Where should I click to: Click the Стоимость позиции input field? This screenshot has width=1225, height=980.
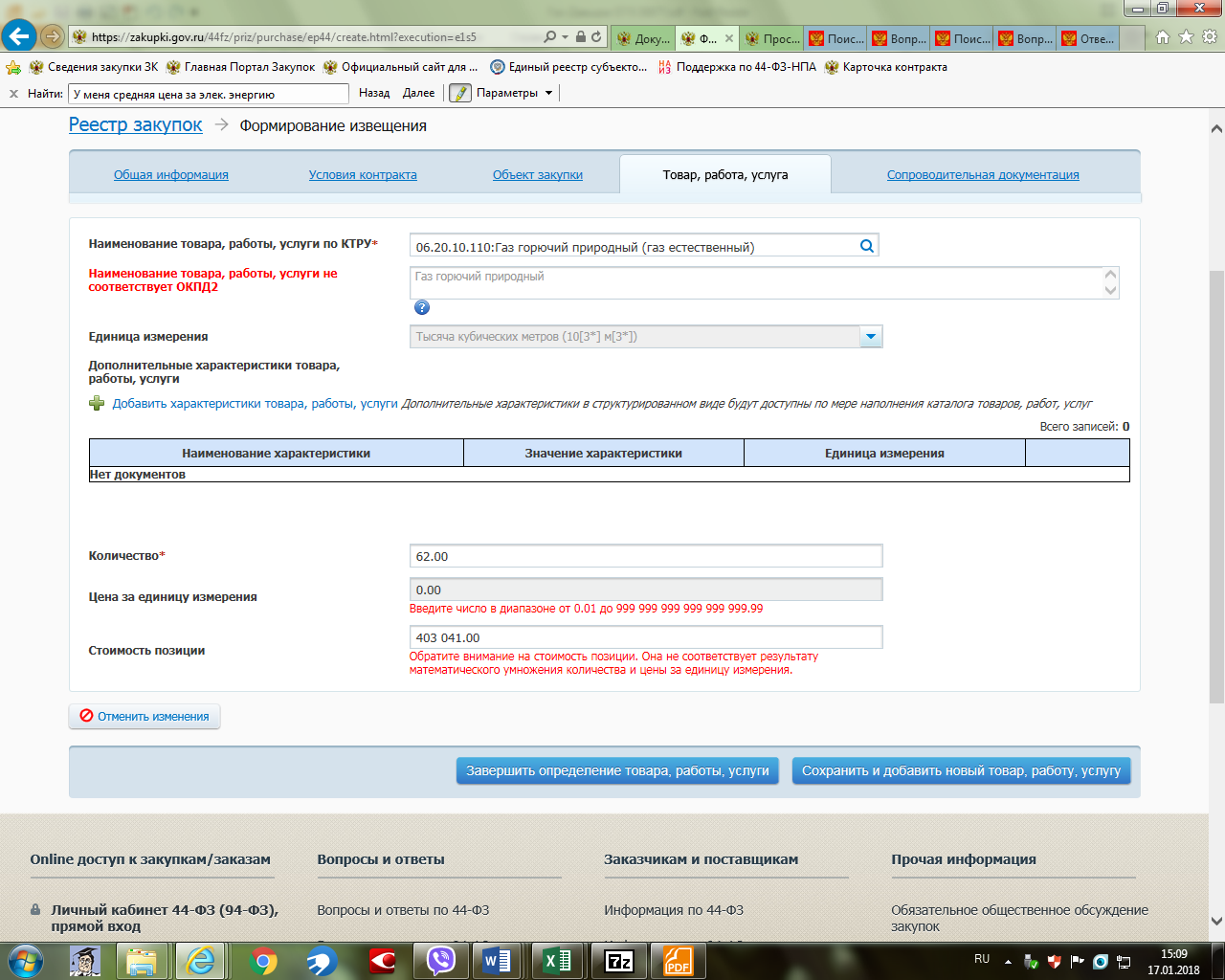pyautogui.click(x=645, y=637)
